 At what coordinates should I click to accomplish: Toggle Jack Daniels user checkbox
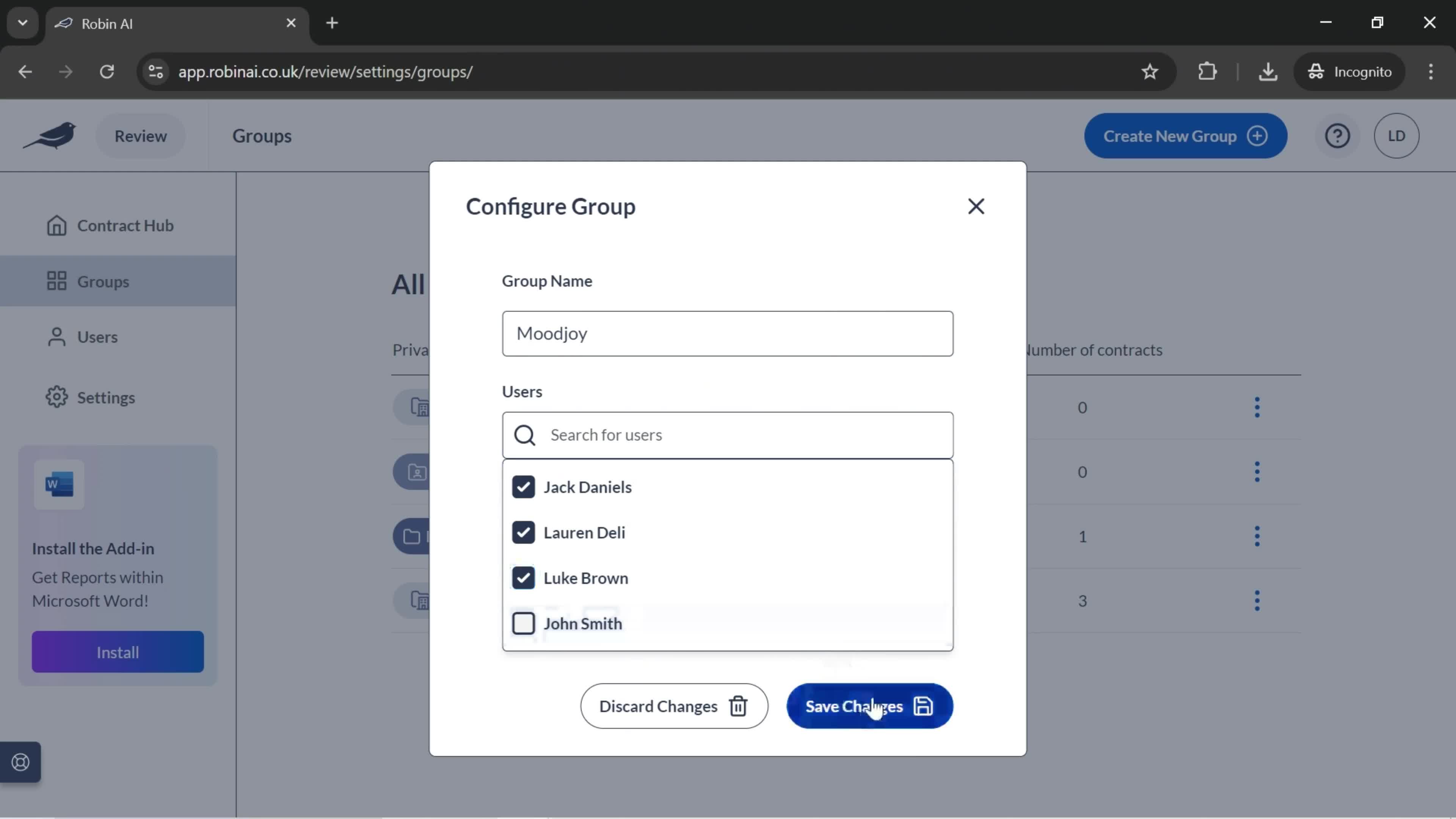[x=524, y=486]
